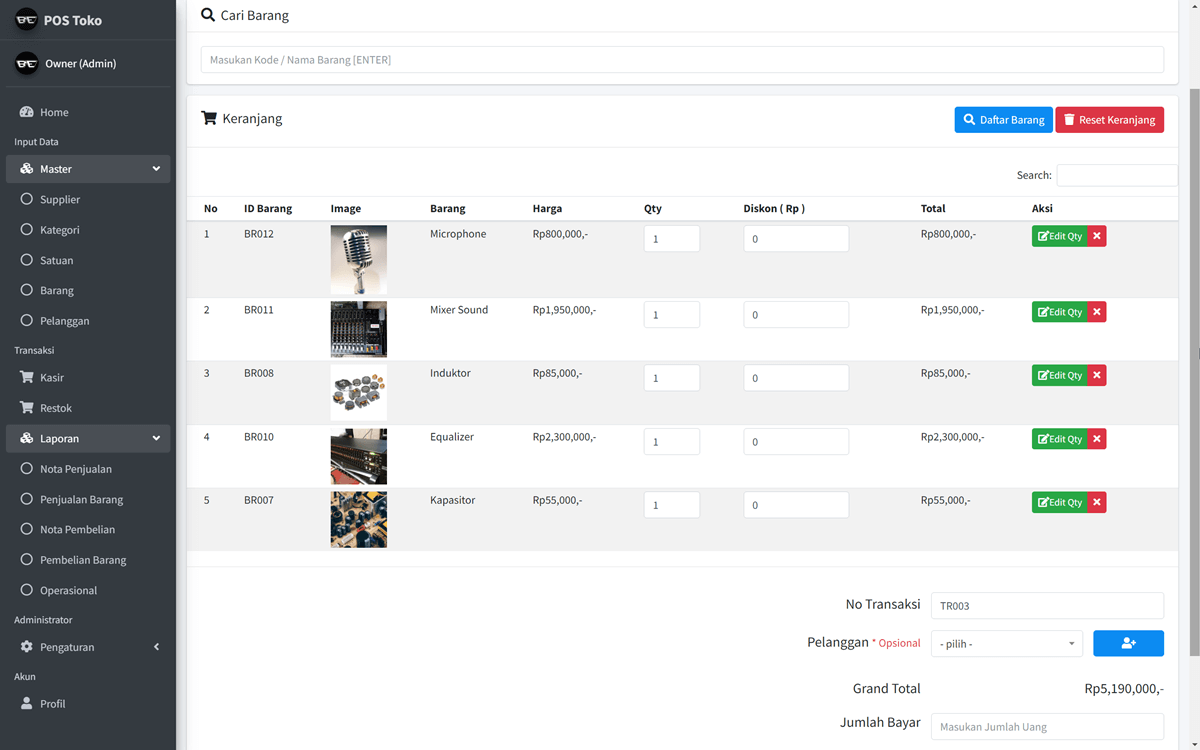Select the Pengaturan gear icon
The width and height of the screenshot is (1200, 750).
coord(26,647)
